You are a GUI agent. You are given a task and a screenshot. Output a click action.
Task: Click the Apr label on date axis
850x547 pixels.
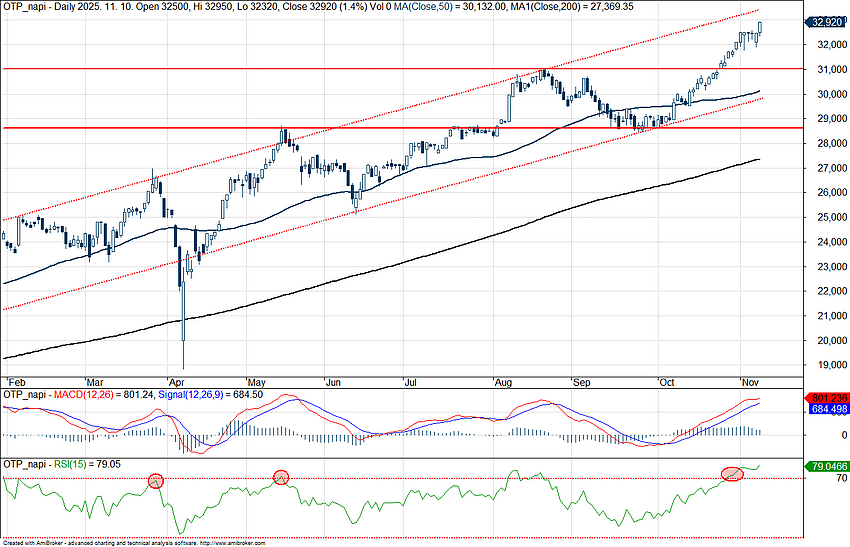tap(178, 382)
